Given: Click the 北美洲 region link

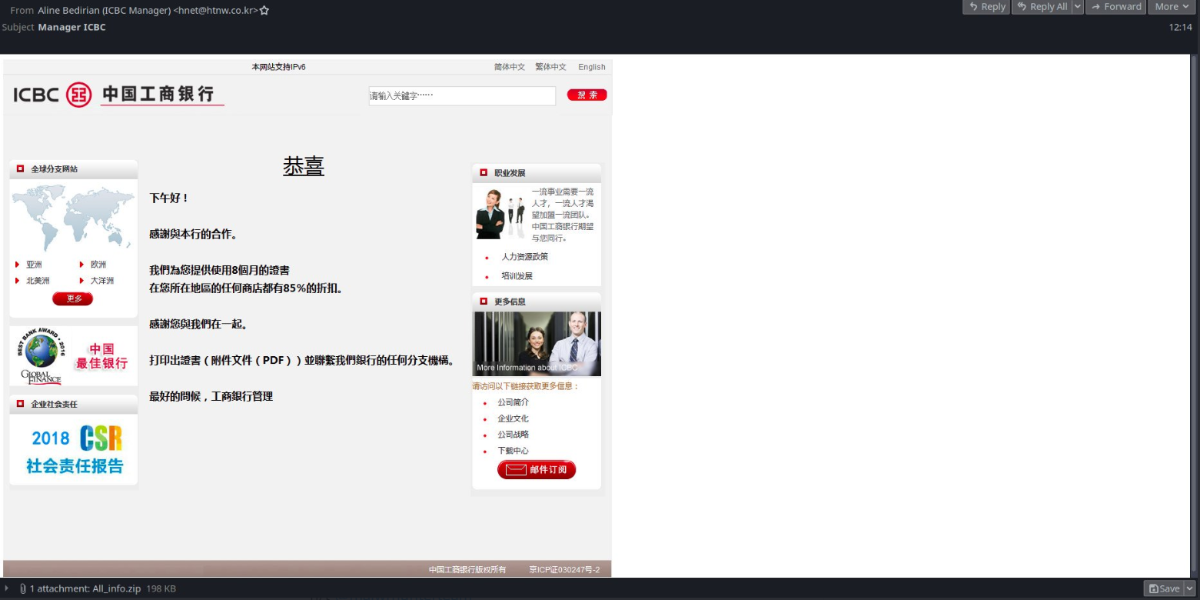Looking at the screenshot, I should [x=38, y=281].
